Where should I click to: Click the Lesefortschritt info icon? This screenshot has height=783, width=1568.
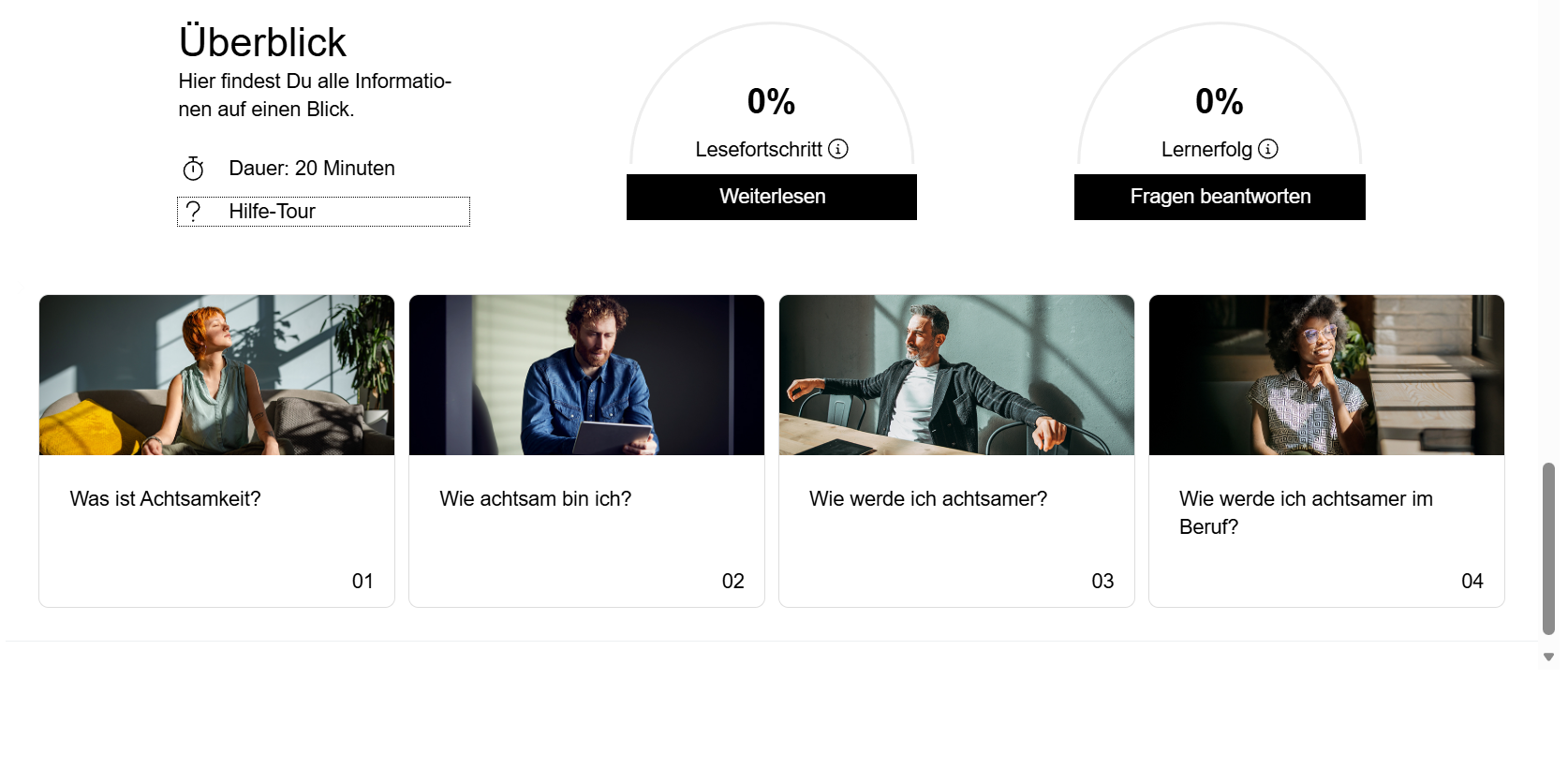click(838, 149)
